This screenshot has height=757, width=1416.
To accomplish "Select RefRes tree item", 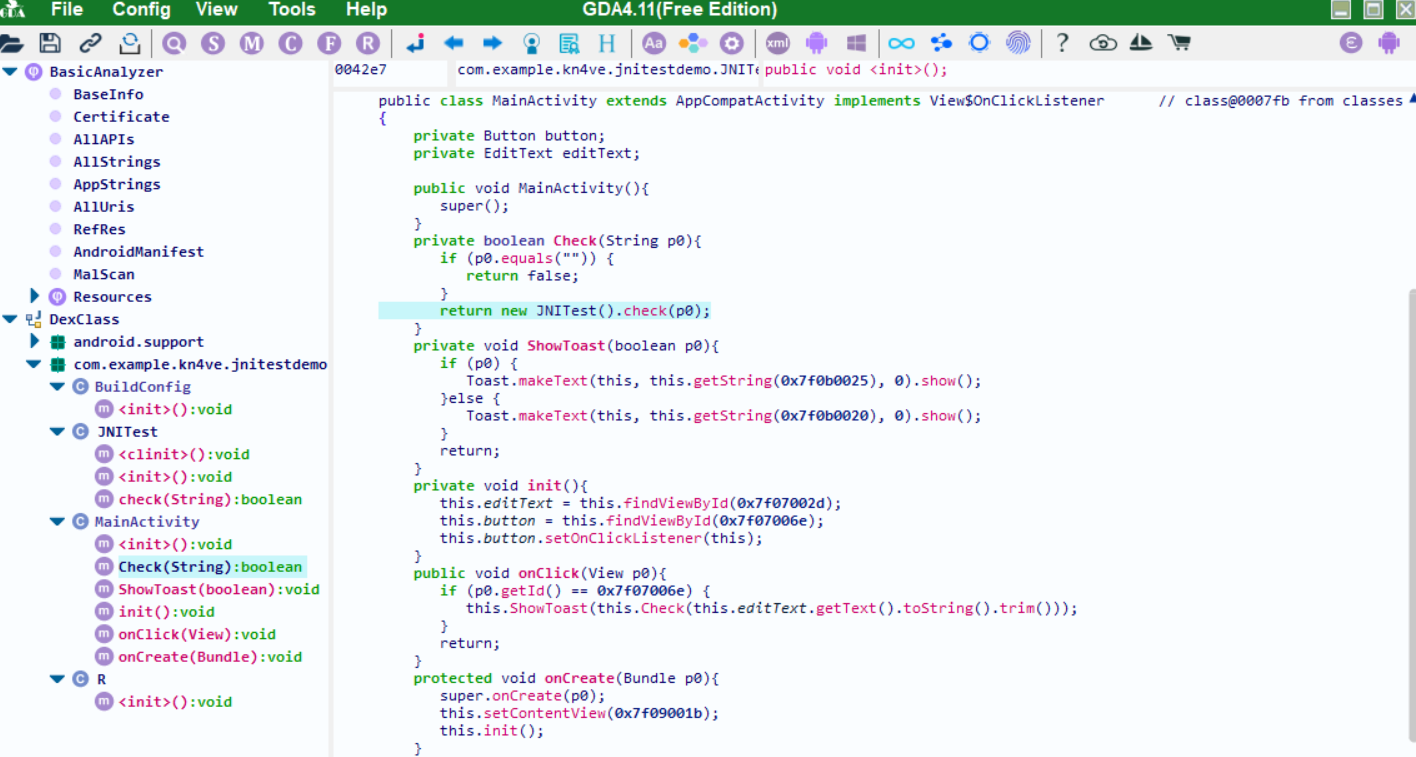I will (99, 229).
